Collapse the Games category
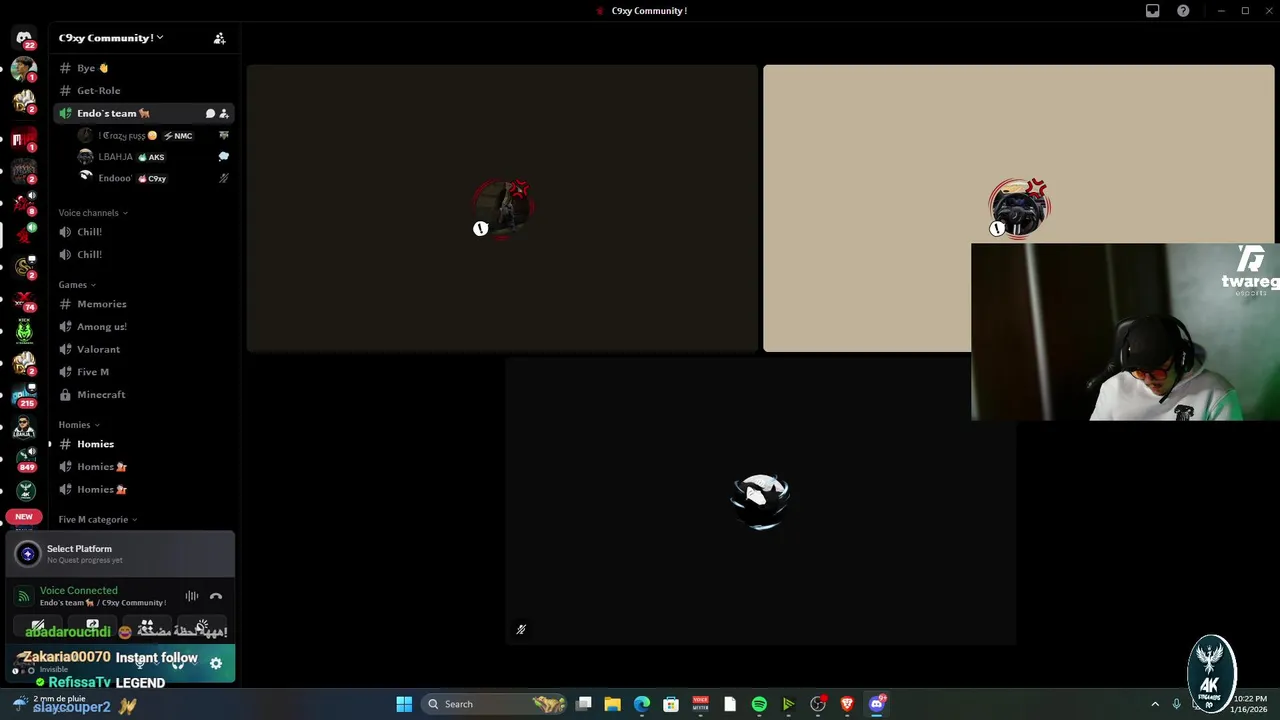The image size is (1280, 720). pos(77,285)
